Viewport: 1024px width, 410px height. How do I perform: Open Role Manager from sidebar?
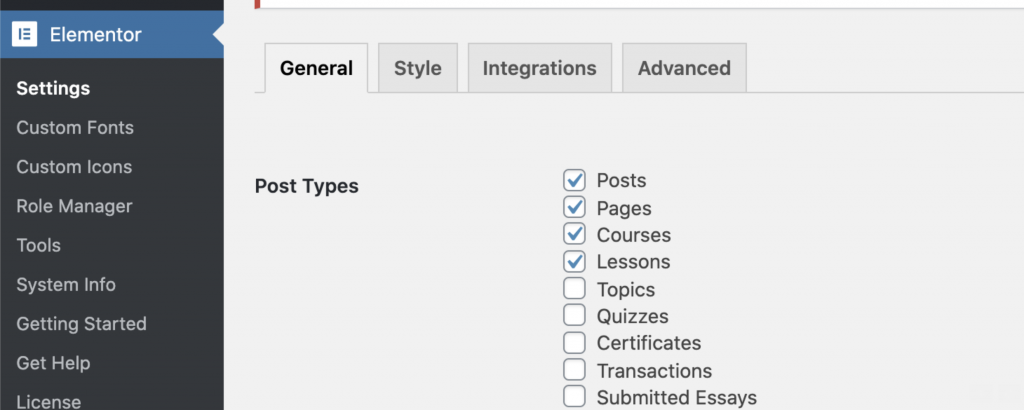(x=74, y=206)
